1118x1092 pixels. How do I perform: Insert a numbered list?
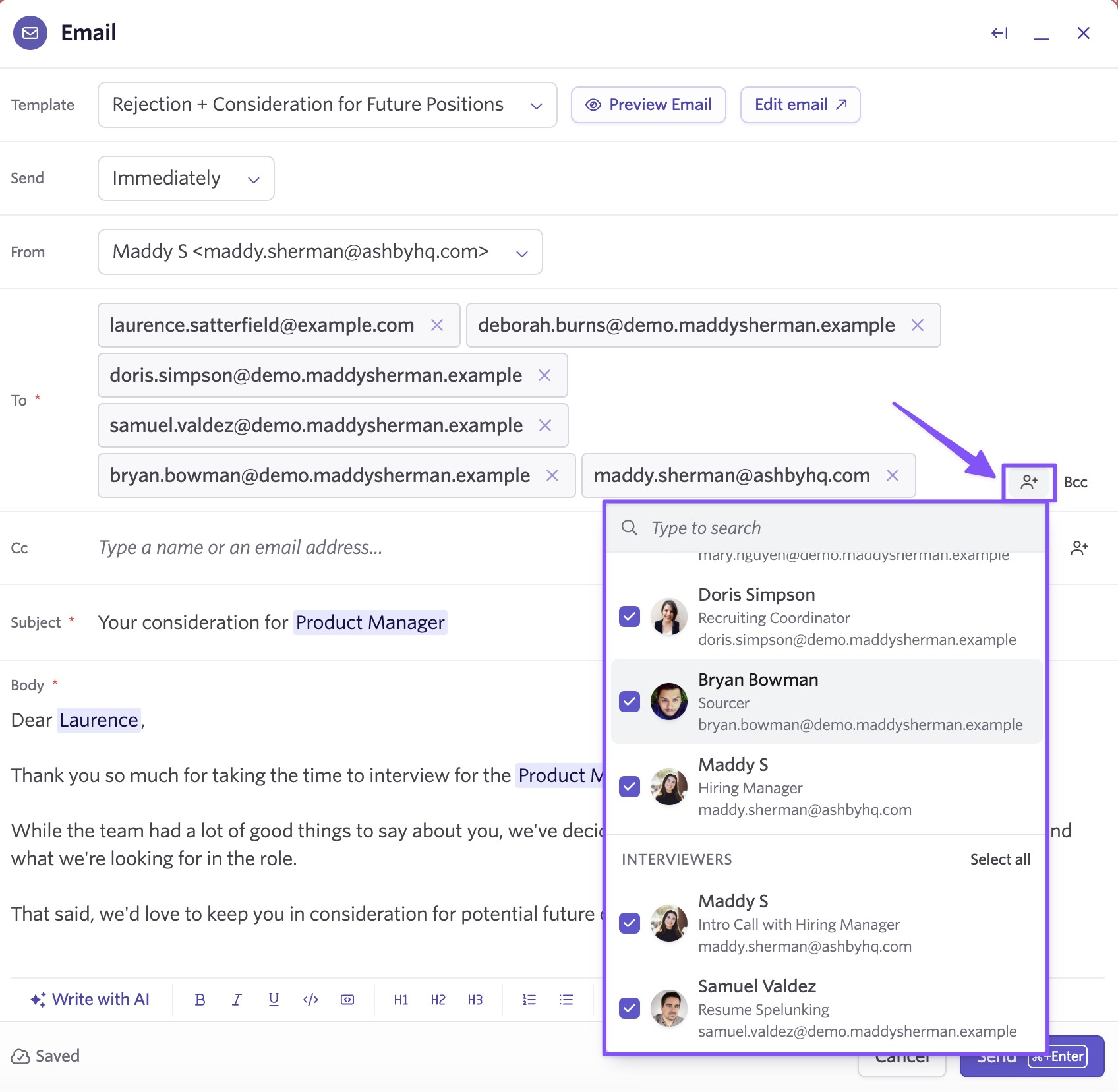pyautogui.click(x=529, y=1000)
